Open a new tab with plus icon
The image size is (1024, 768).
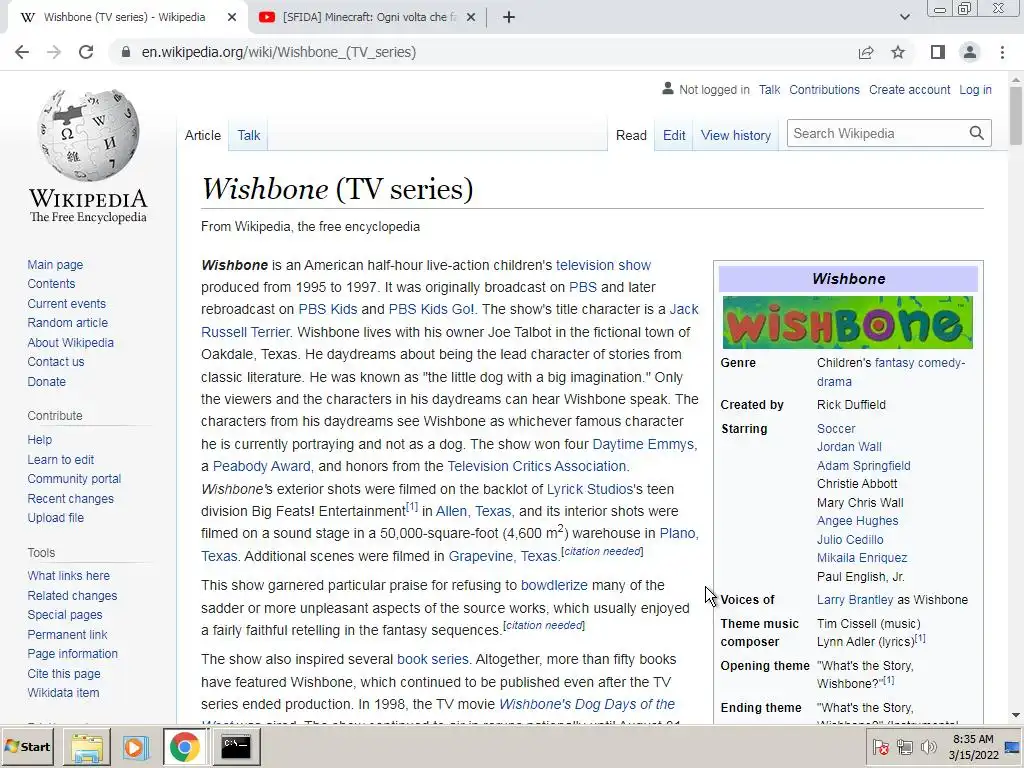pyautogui.click(x=509, y=18)
